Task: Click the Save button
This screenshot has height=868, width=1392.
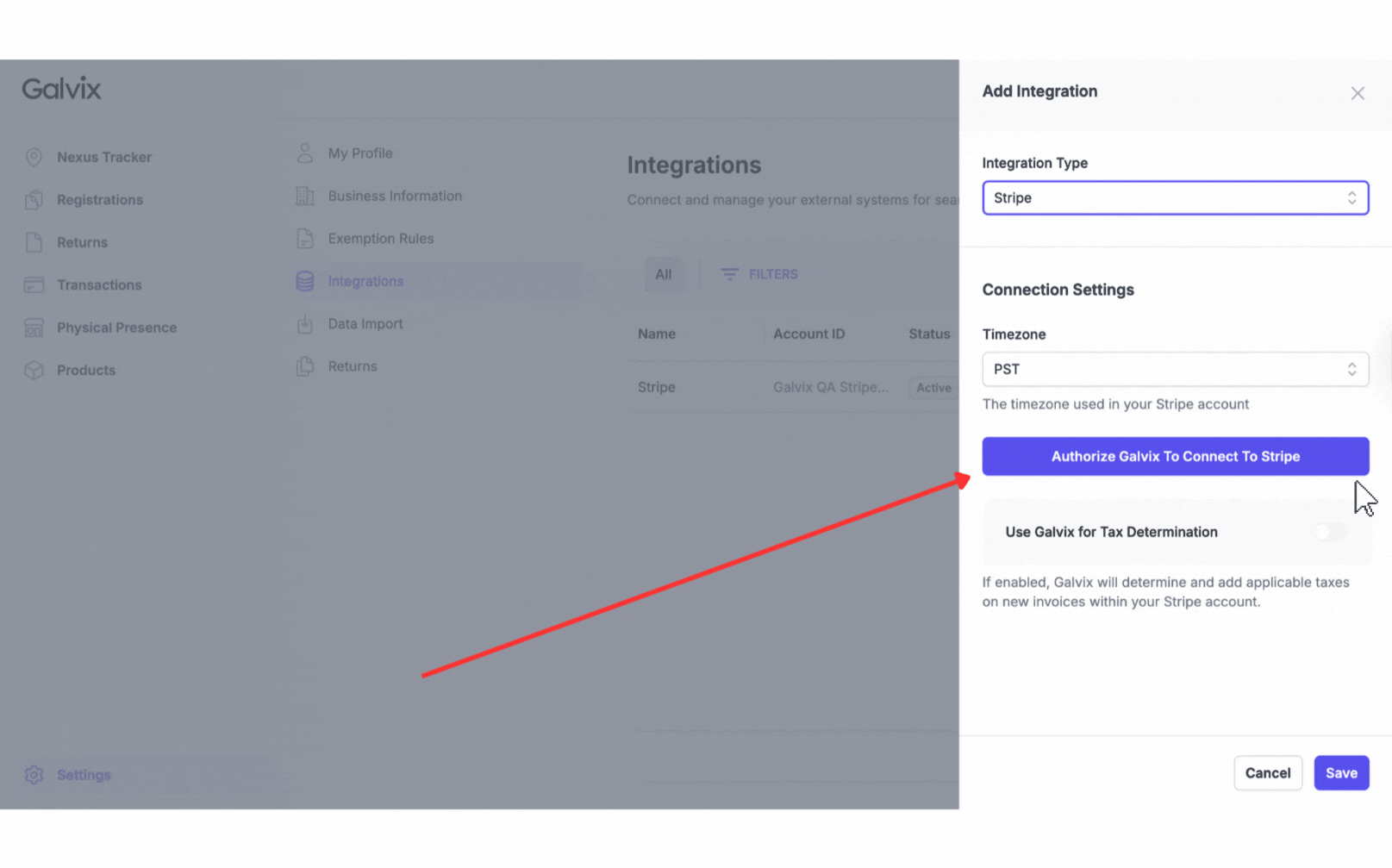Action: [1341, 773]
